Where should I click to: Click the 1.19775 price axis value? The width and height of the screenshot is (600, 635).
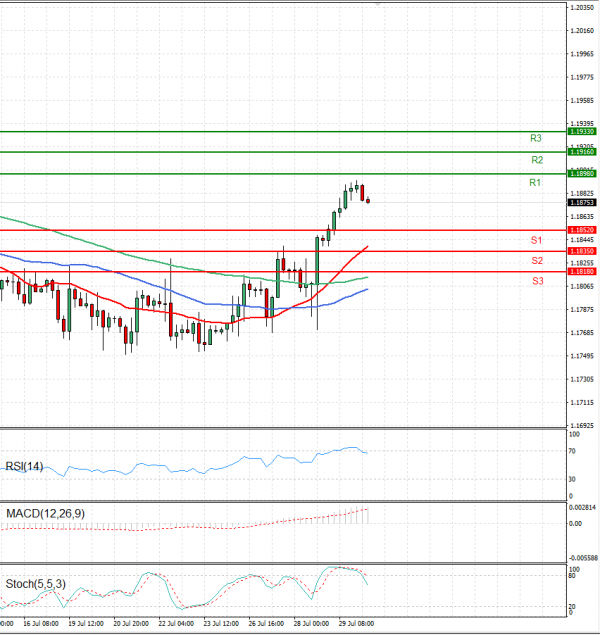[x=582, y=77]
